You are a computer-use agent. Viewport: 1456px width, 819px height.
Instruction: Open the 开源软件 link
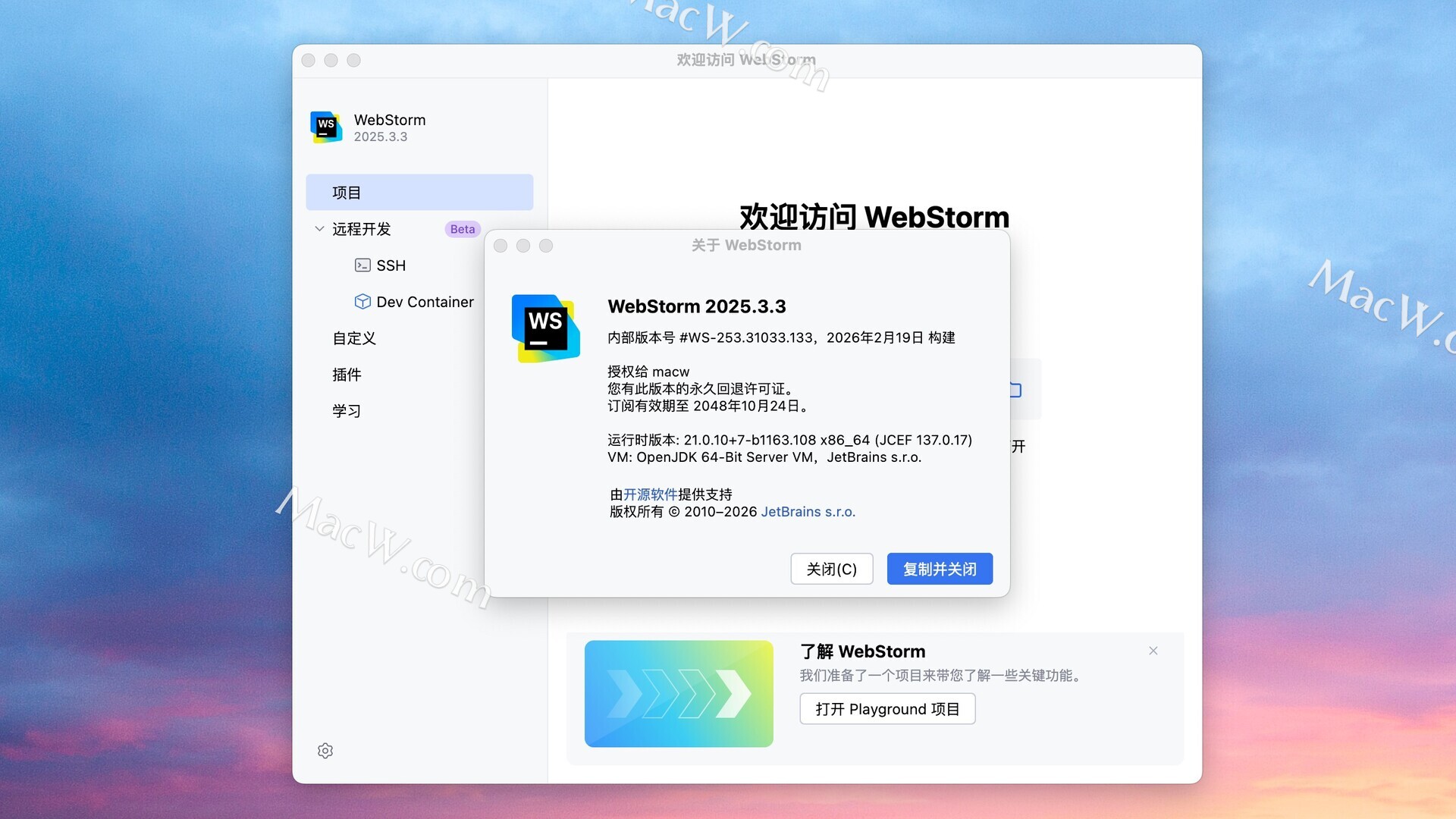click(x=650, y=494)
